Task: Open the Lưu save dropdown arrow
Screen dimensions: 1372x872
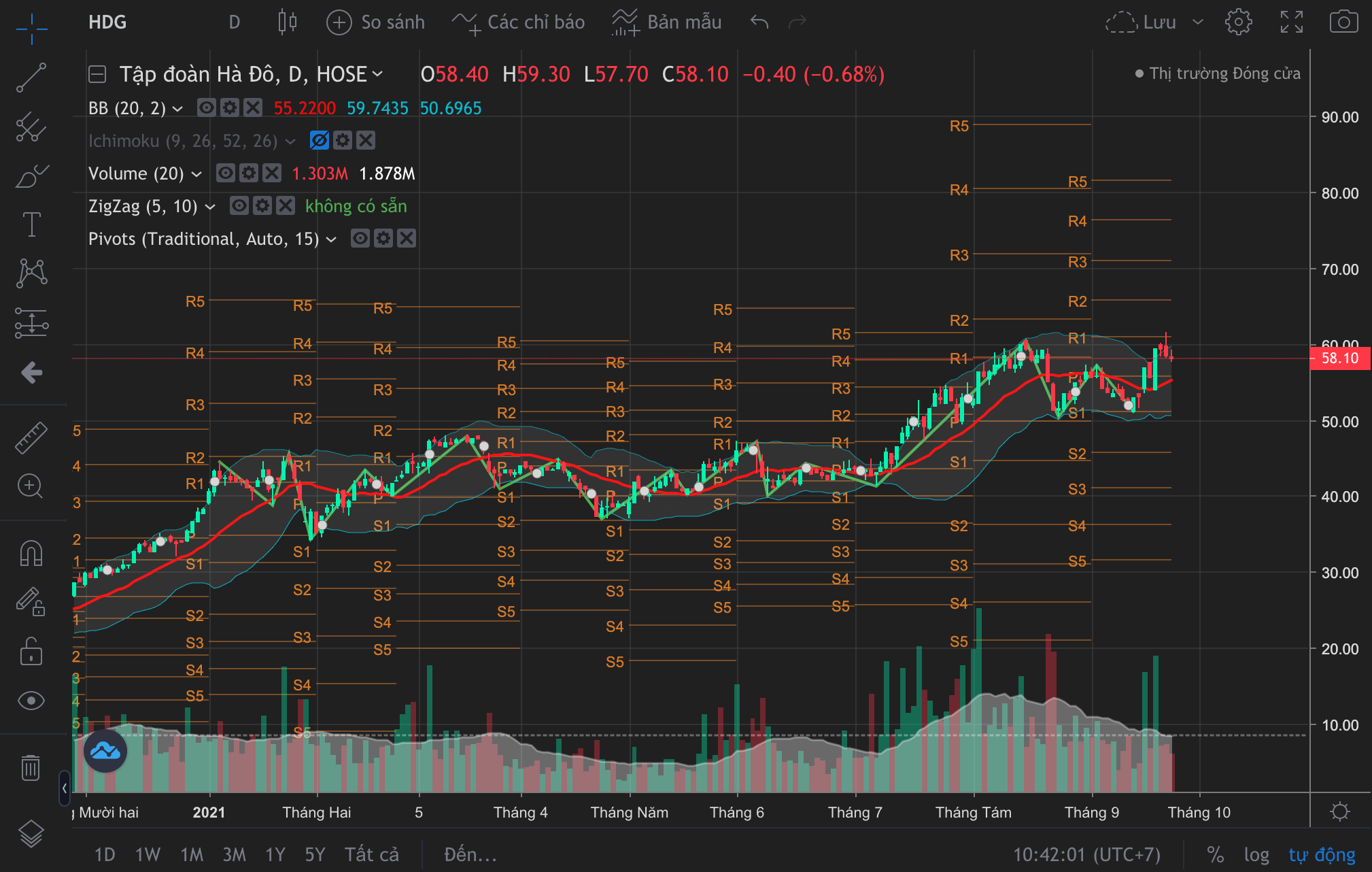Action: click(1198, 22)
